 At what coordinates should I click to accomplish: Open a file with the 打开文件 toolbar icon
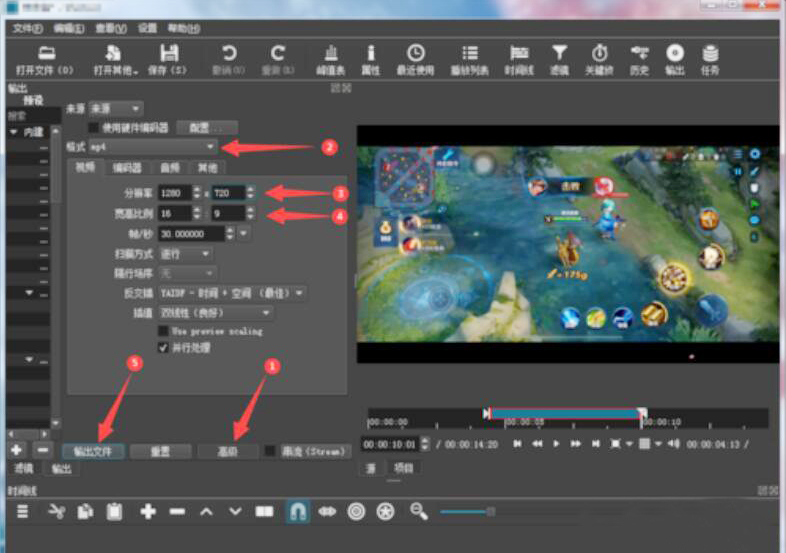click(46, 60)
